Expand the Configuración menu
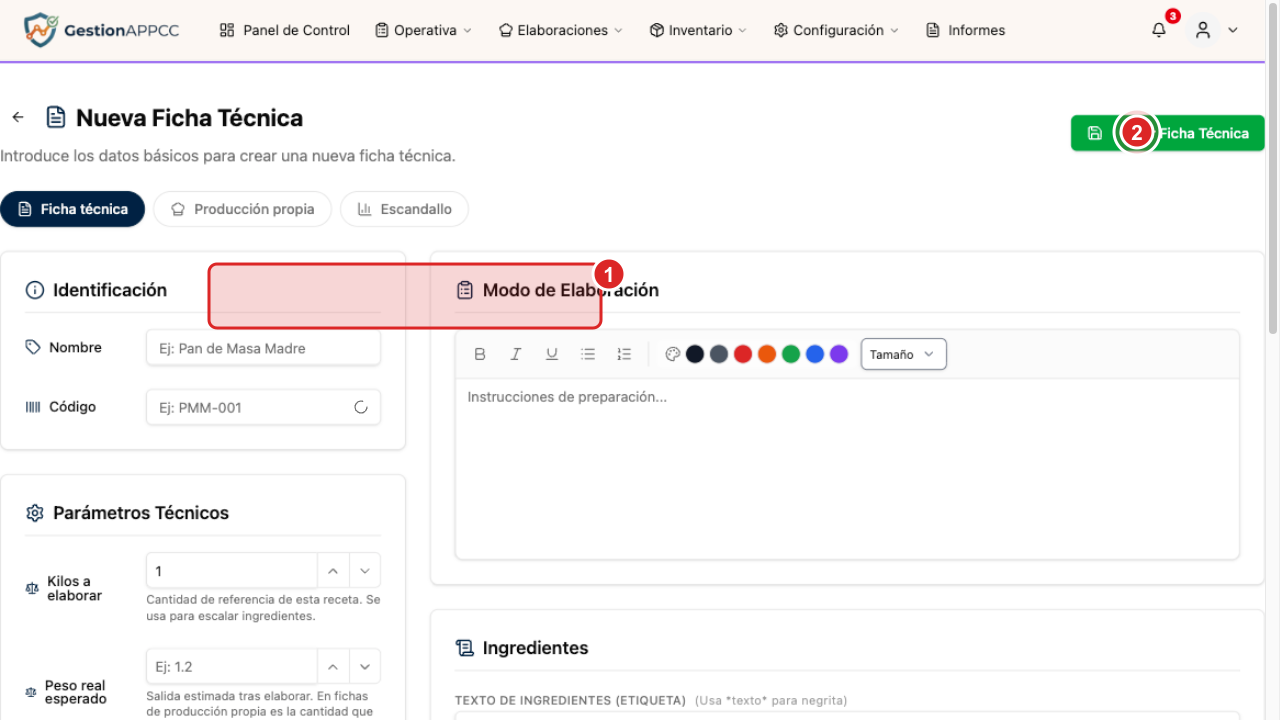 click(x=836, y=30)
